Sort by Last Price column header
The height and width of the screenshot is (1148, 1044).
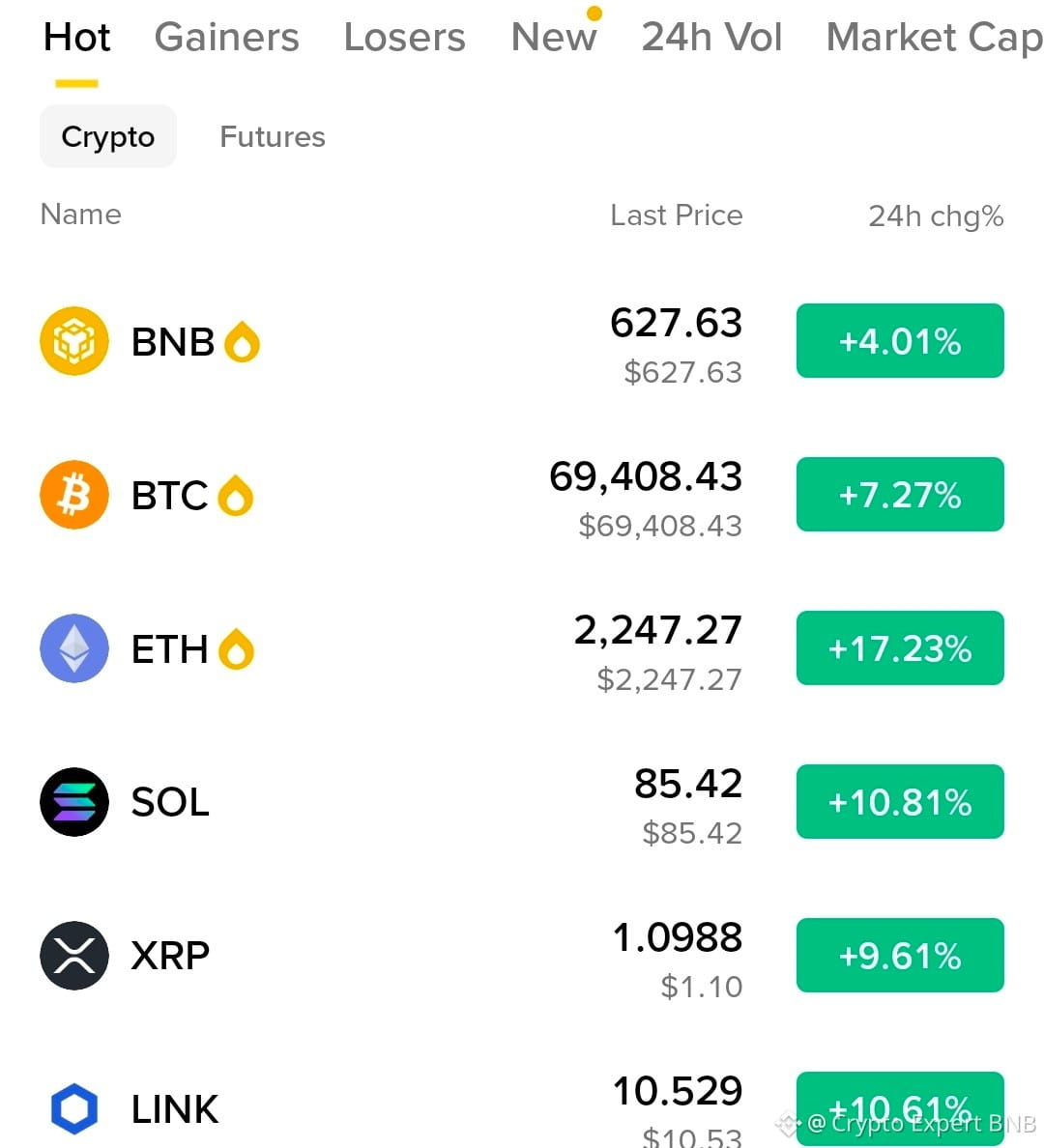[x=677, y=215]
